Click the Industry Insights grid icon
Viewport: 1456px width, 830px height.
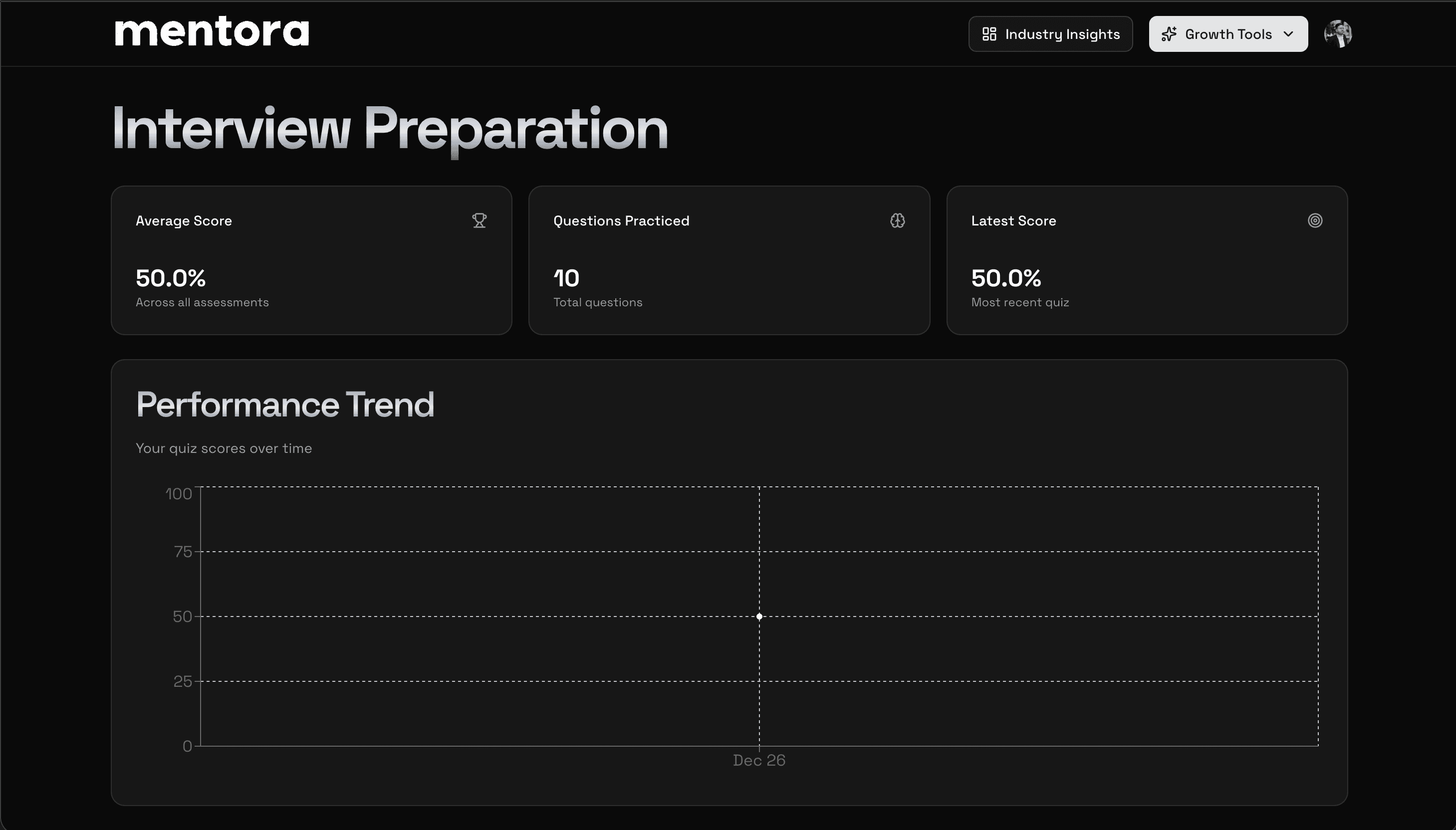[989, 34]
